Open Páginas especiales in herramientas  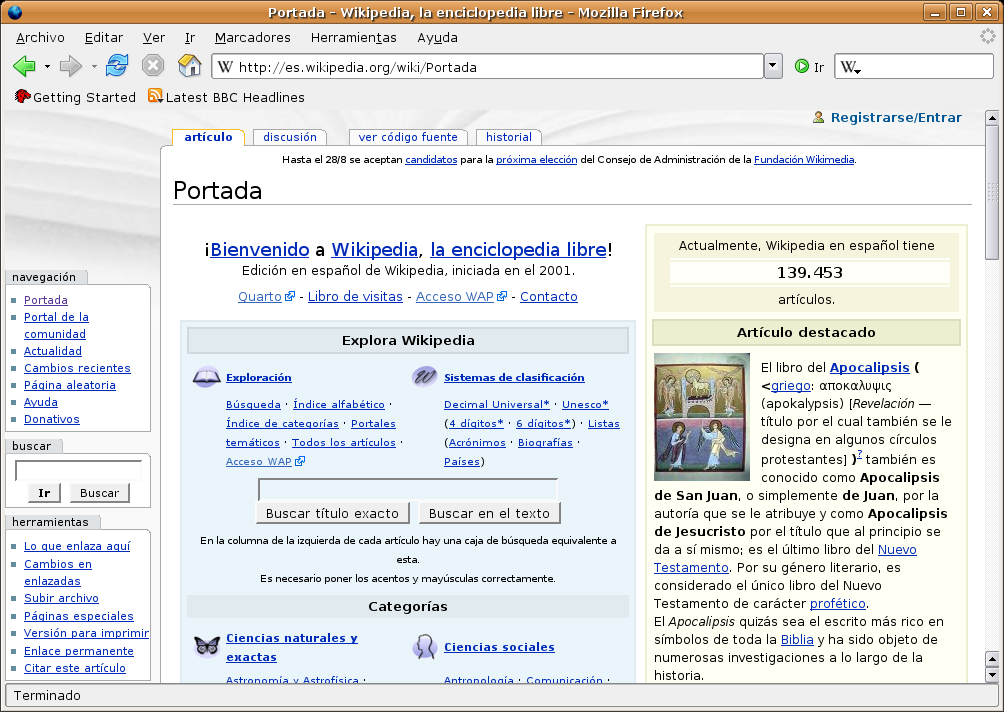click(x=79, y=615)
